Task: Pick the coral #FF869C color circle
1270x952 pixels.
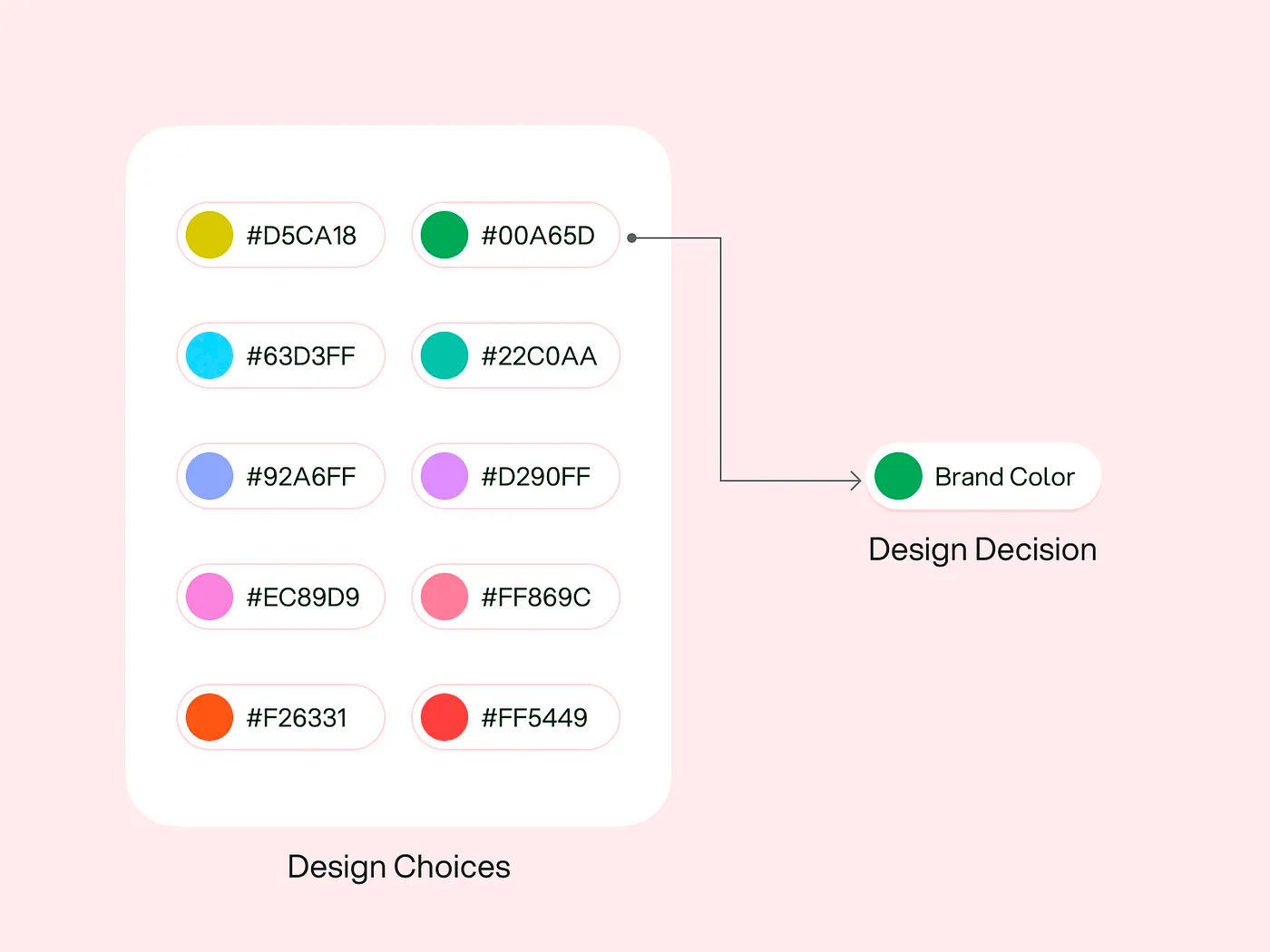Action: [444, 597]
